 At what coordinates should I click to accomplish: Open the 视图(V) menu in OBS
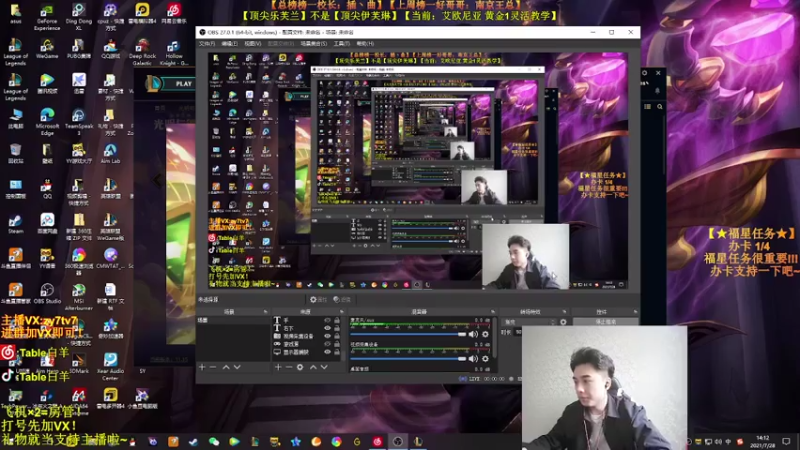pos(253,44)
